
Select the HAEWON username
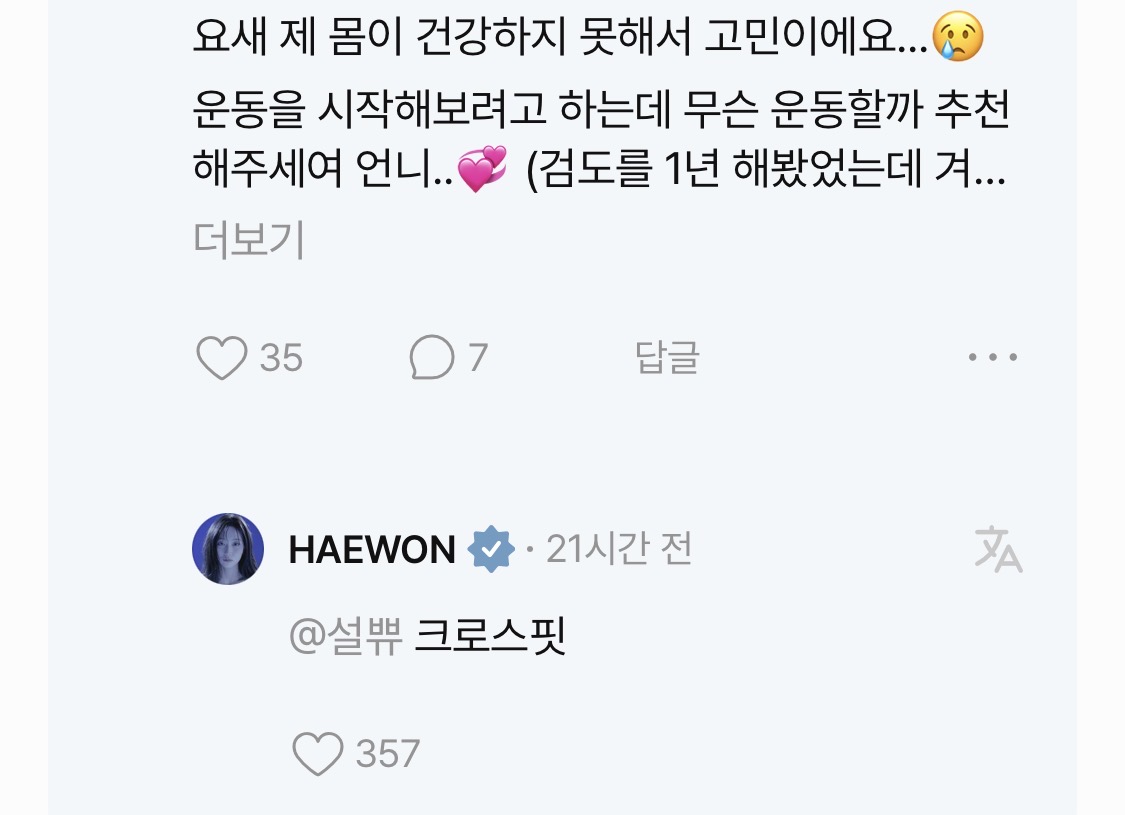click(x=372, y=550)
